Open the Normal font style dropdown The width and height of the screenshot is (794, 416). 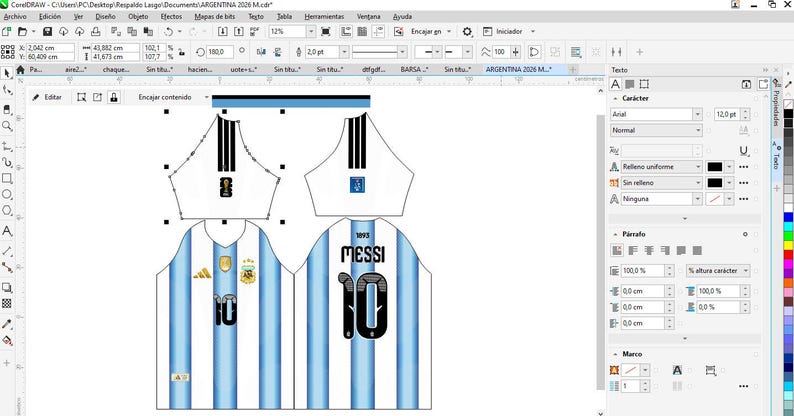698,131
